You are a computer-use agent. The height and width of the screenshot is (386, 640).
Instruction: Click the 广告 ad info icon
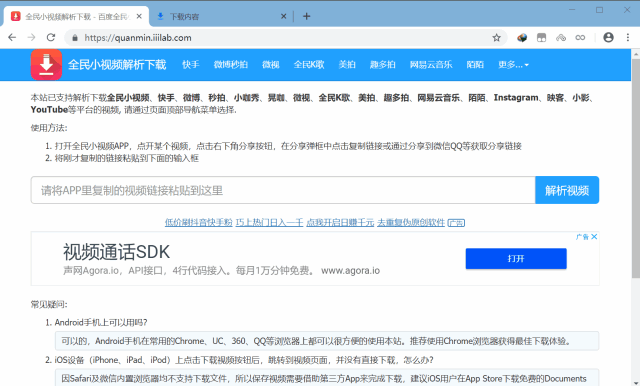click(582, 237)
